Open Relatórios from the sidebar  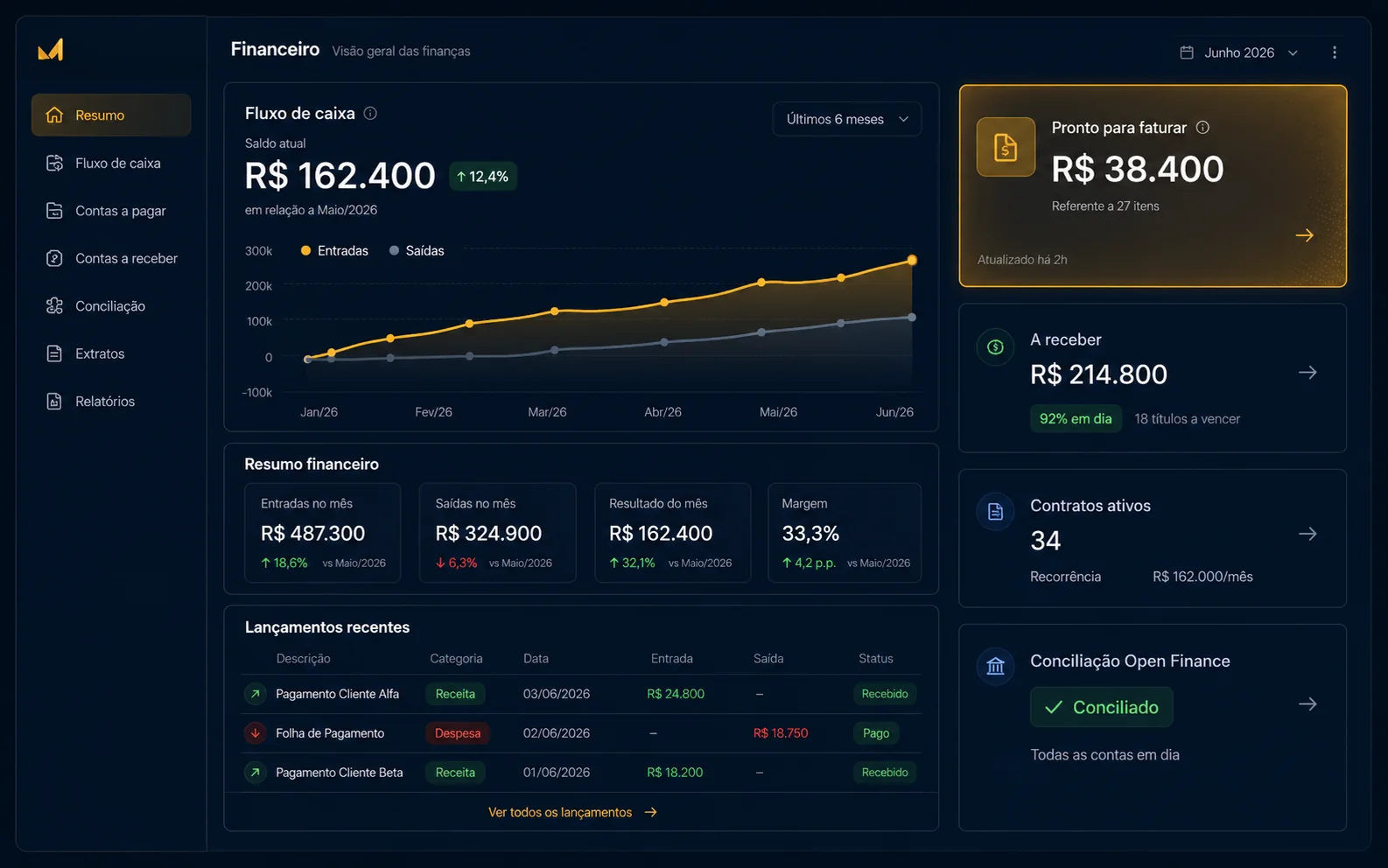pyautogui.click(x=111, y=402)
